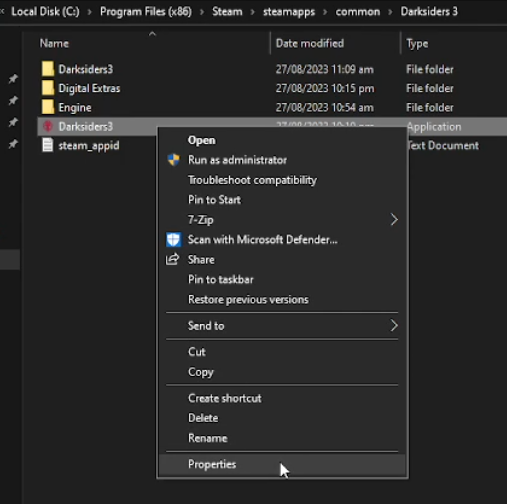Select Run as administrator
The image size is (507, 504).
[x=237, y=160]
